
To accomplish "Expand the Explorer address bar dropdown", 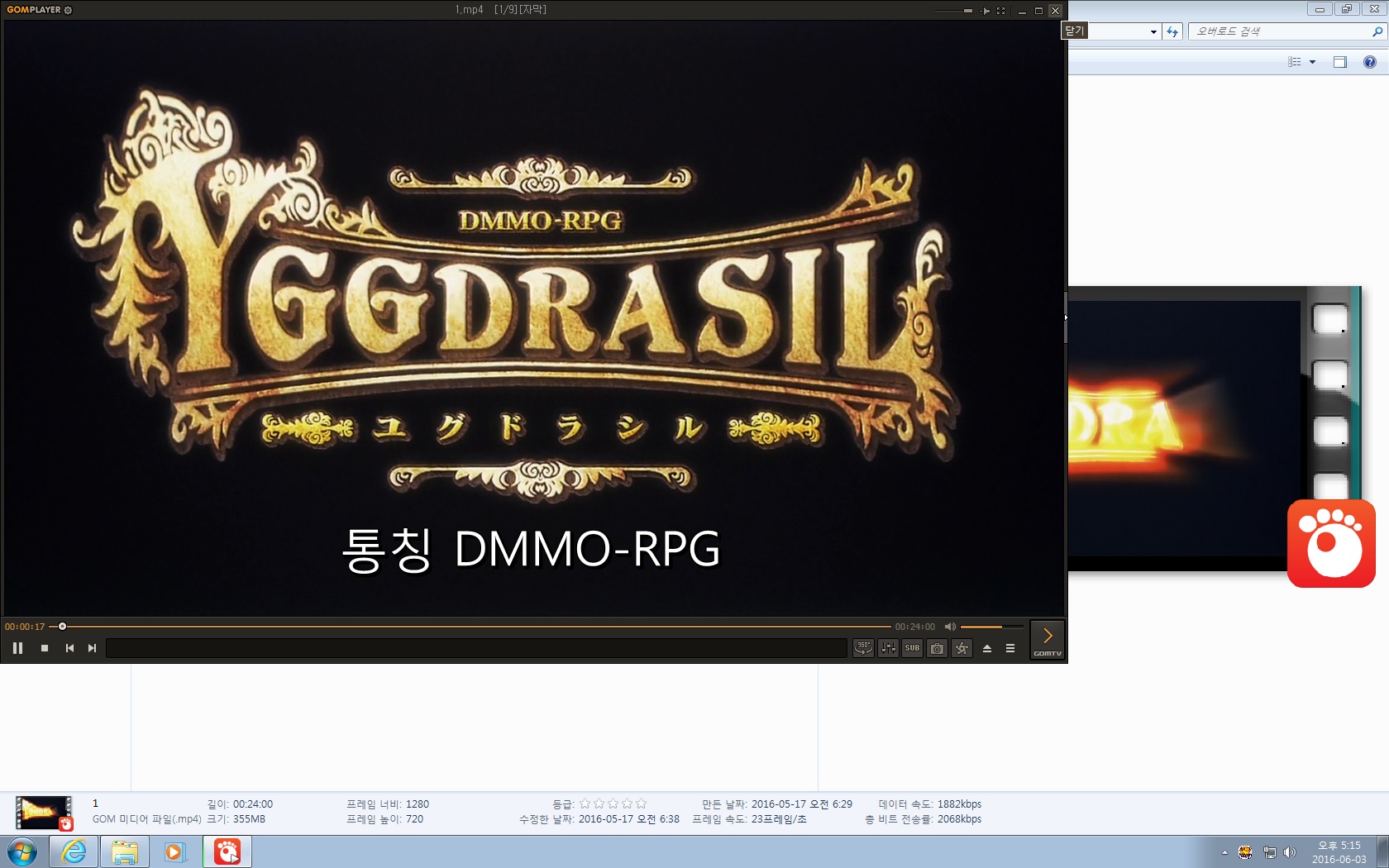I will tap(1153, 31).
